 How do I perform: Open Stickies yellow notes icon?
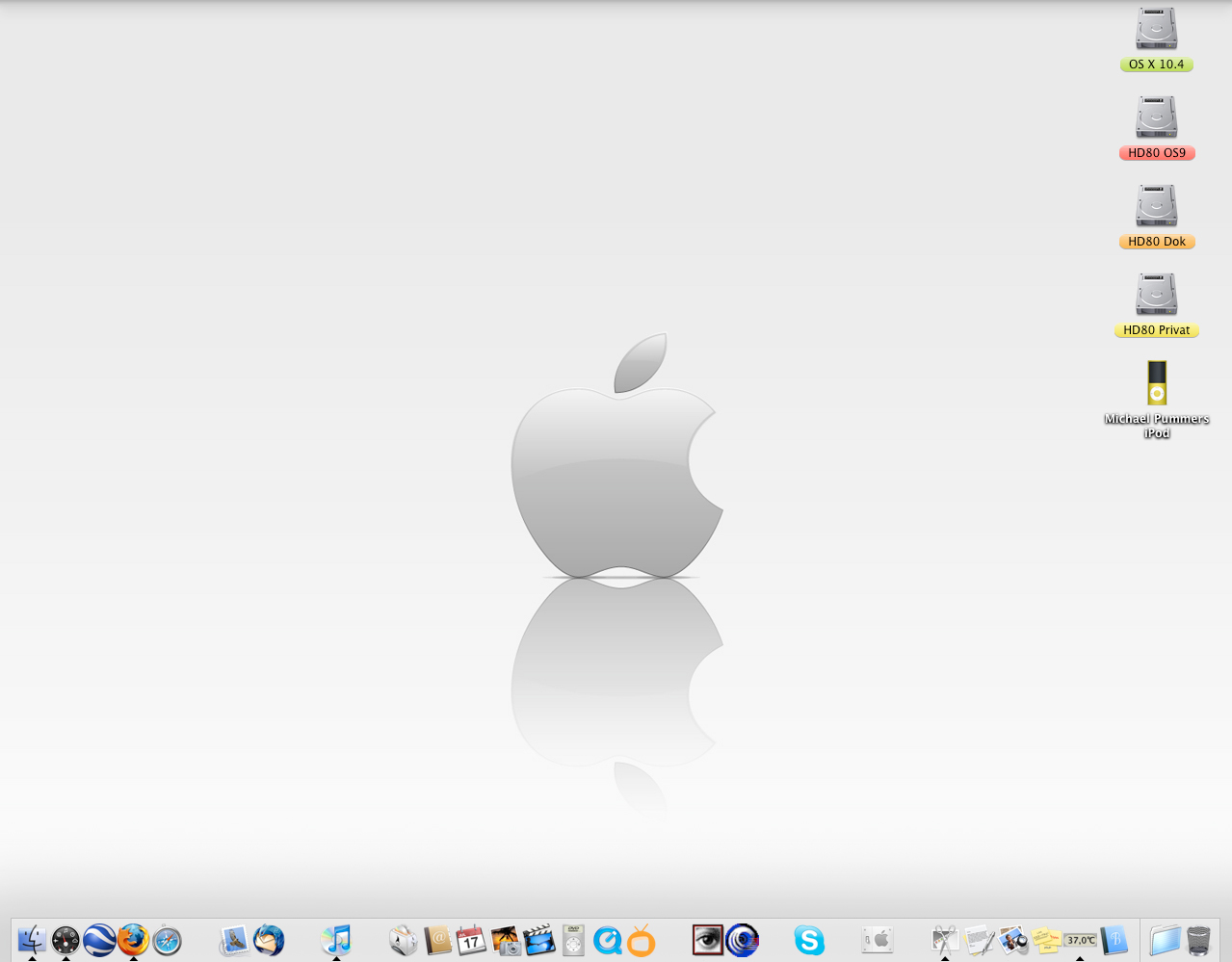point(1046,940)
